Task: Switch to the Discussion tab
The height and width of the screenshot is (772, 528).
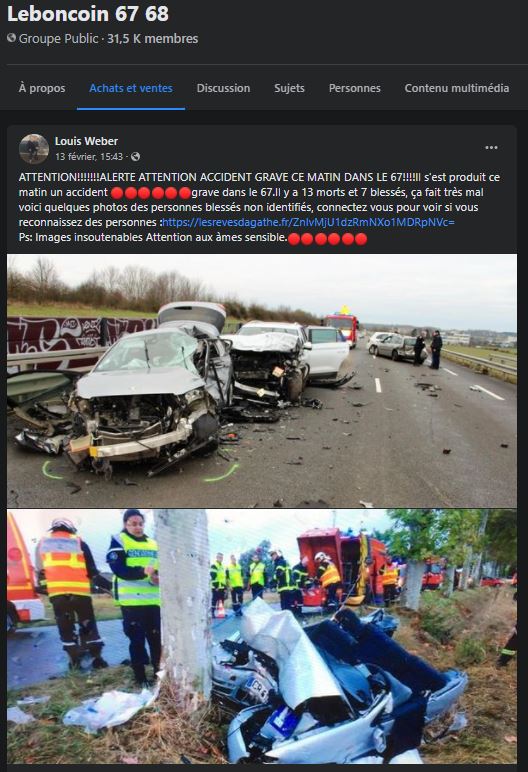Action: tap(224, 88)
